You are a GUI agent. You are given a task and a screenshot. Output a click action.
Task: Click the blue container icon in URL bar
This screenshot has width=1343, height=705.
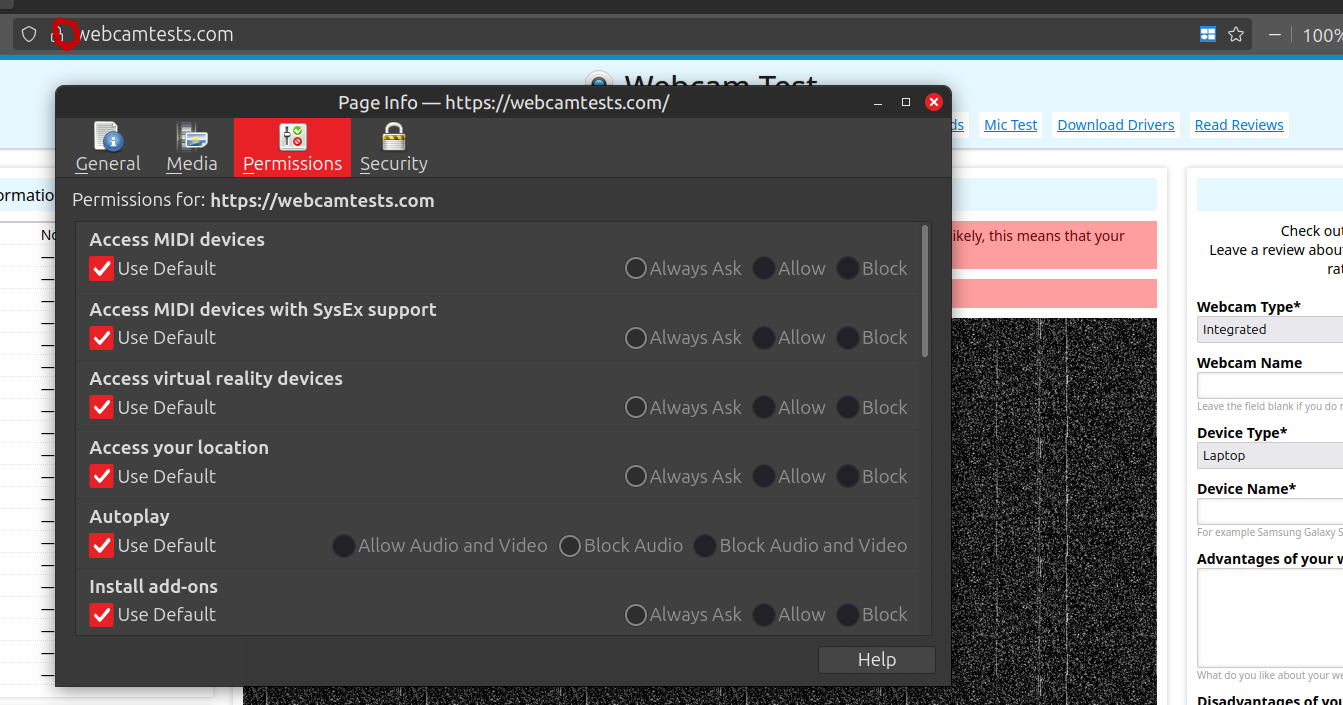1208,34
